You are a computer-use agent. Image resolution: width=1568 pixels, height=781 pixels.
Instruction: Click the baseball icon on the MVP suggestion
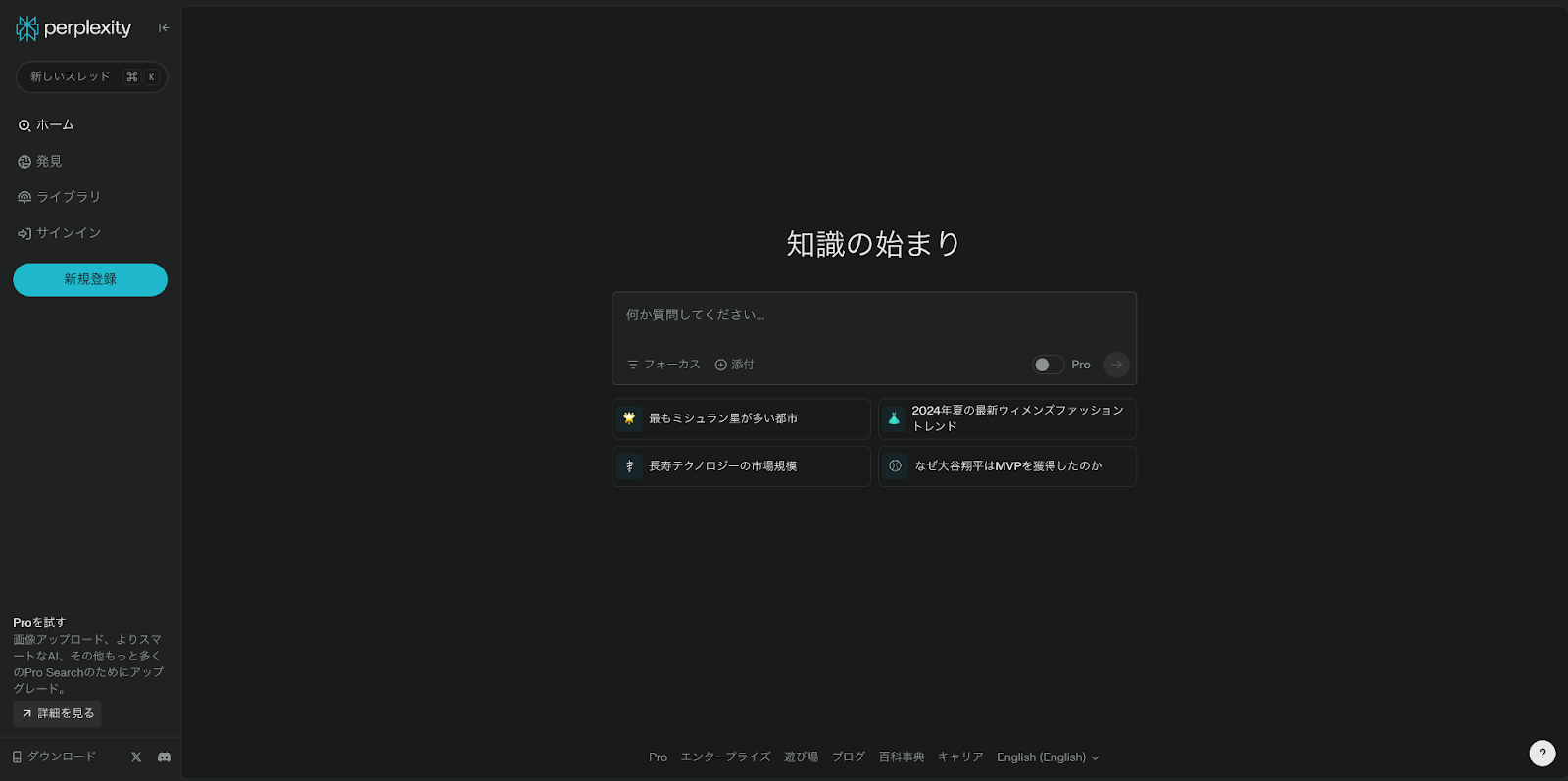tap(895, 466)
